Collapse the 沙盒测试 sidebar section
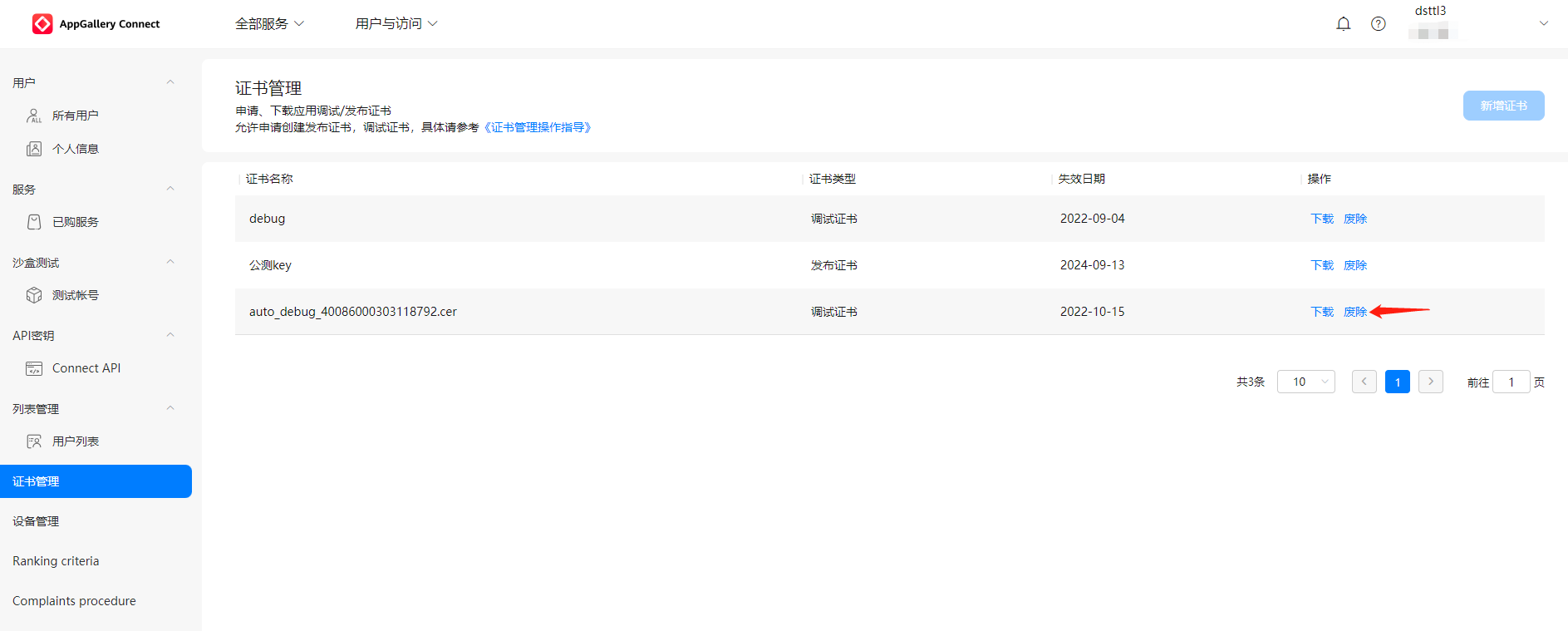Viewport: 1568px width, 631px height. 170,262
